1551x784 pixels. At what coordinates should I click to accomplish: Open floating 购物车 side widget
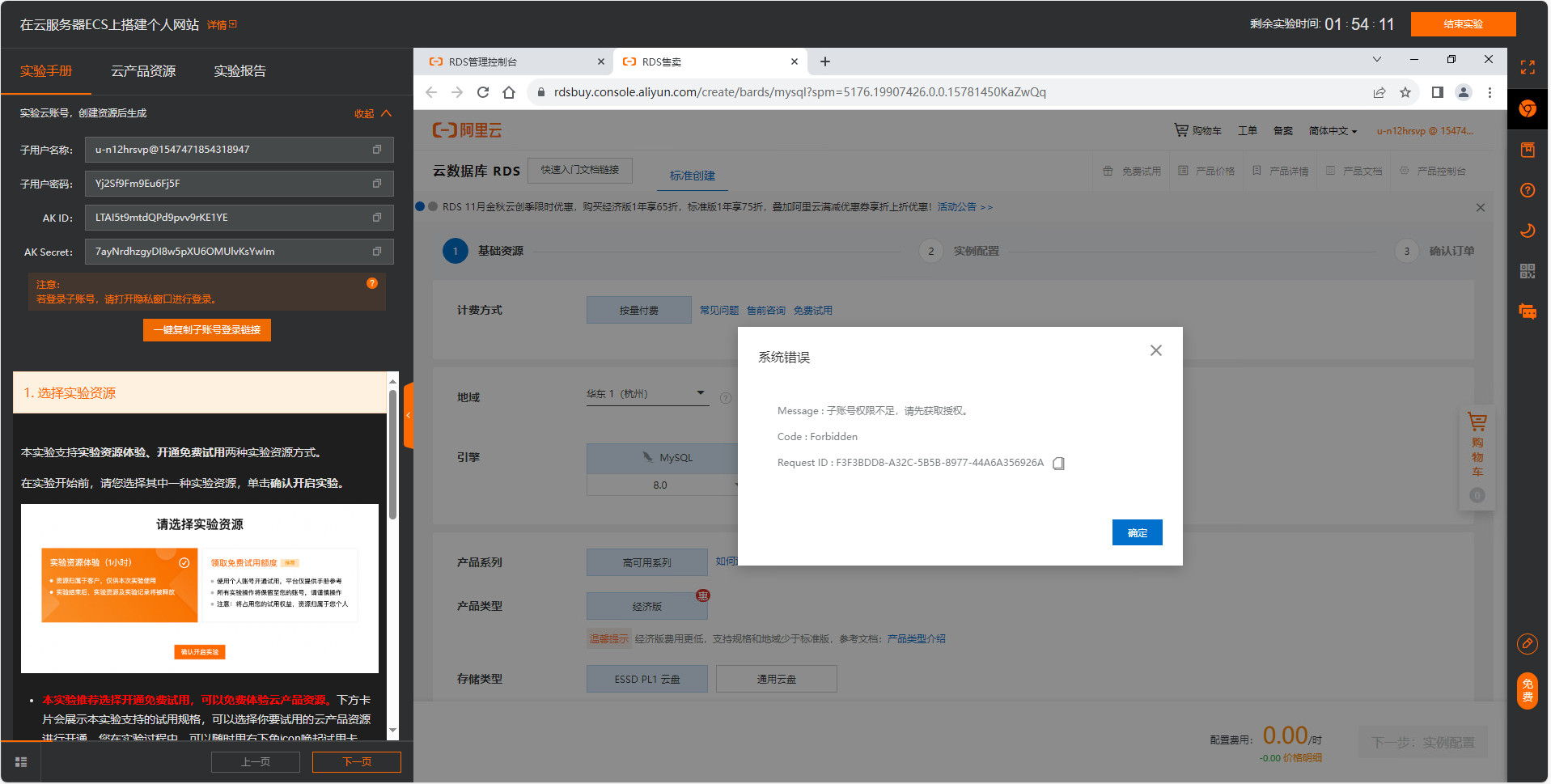(1477, 458)
